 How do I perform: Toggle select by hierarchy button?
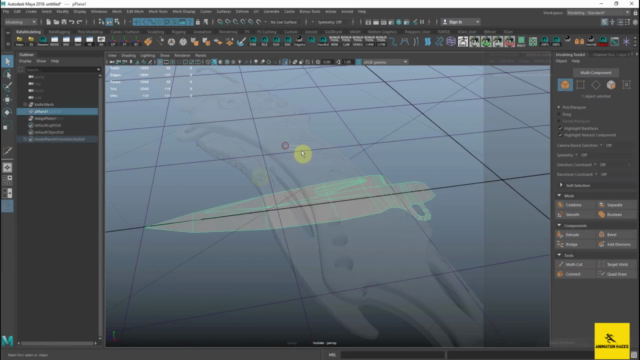click(x=102, y=22)
